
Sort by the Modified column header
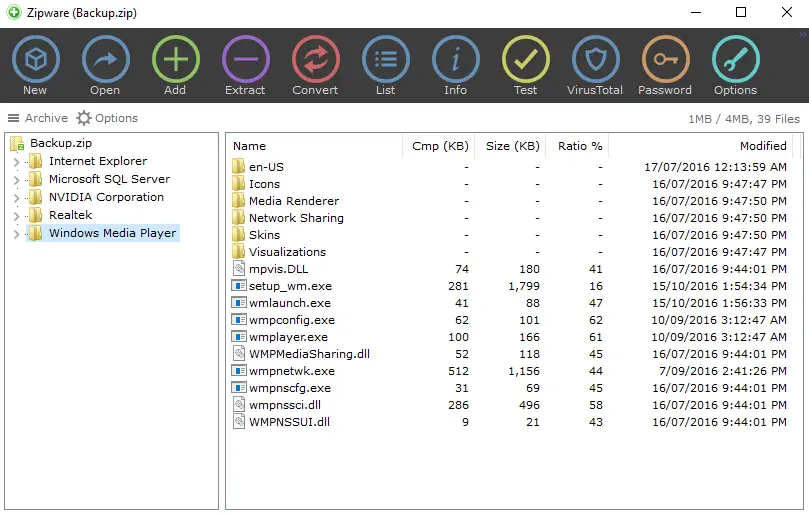[x=762, y=146]
